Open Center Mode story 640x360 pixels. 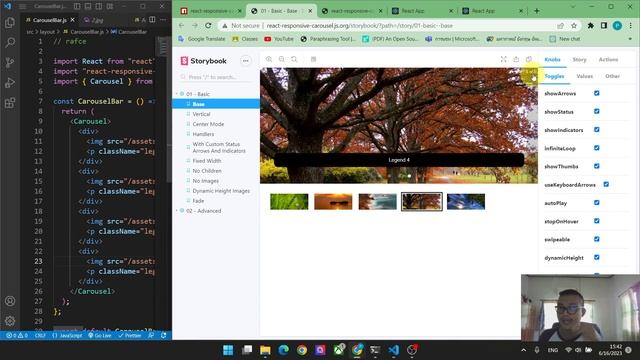point(208,124)
